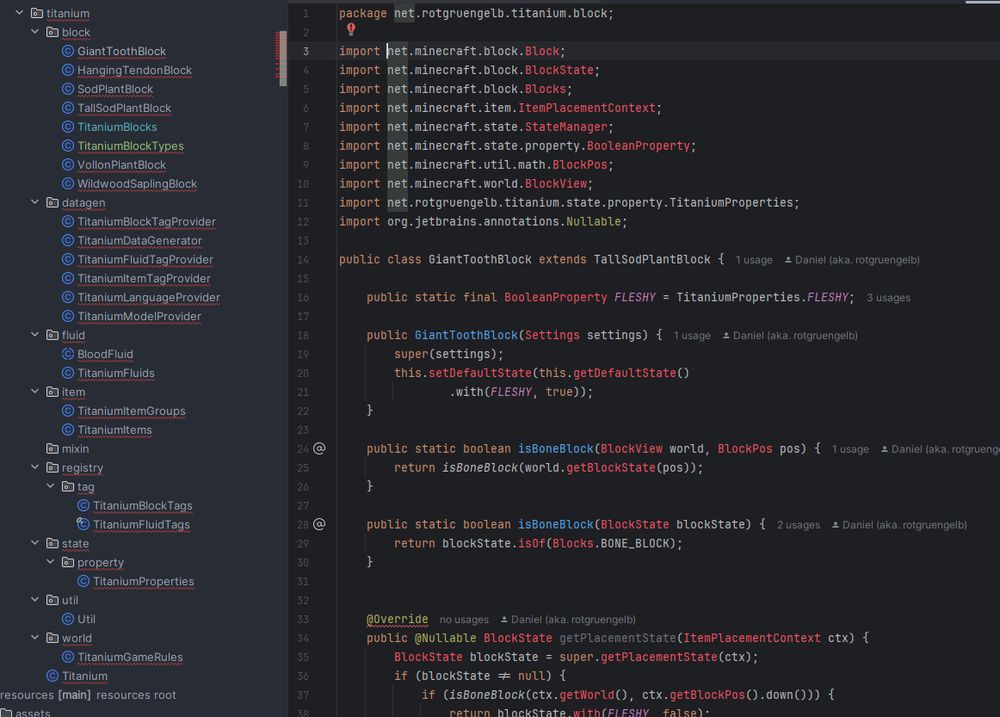Click TitaniumProperties import on line 11
Viewport: 1000px width, 717px height.
tap(731, 202)
